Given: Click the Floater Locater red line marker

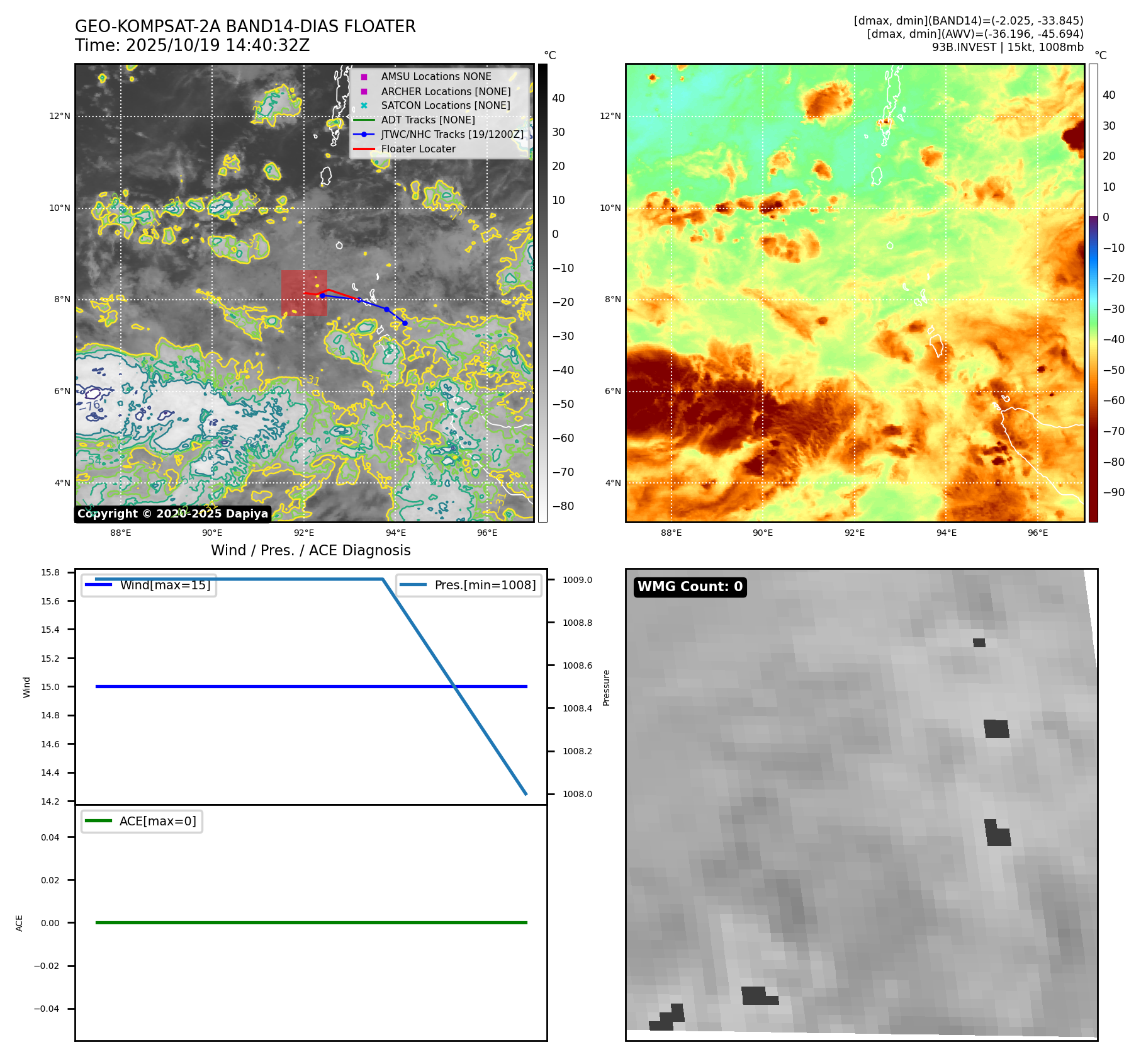Looking at the screenshot, I should click(364, 149).
